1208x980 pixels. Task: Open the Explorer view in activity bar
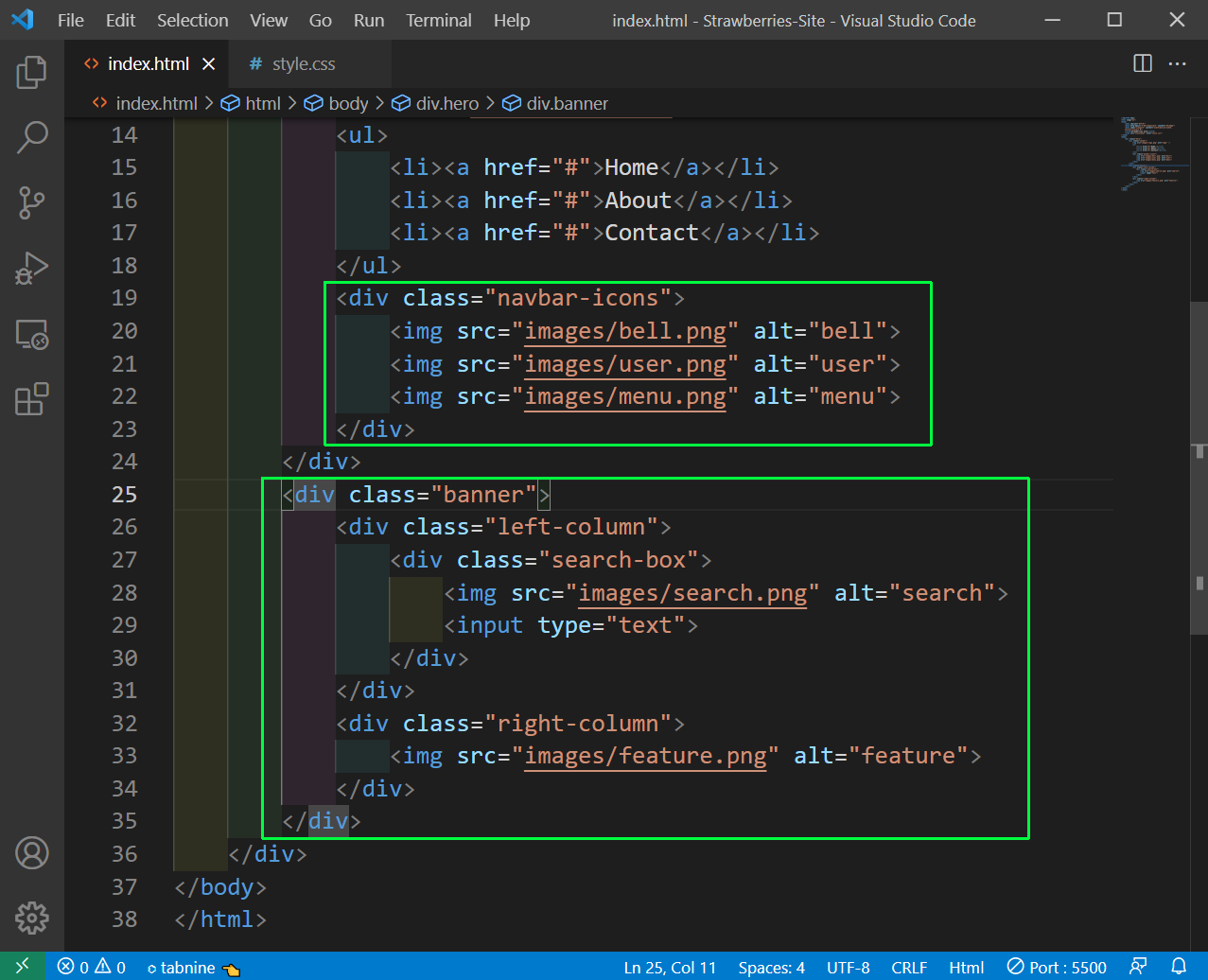31,72
